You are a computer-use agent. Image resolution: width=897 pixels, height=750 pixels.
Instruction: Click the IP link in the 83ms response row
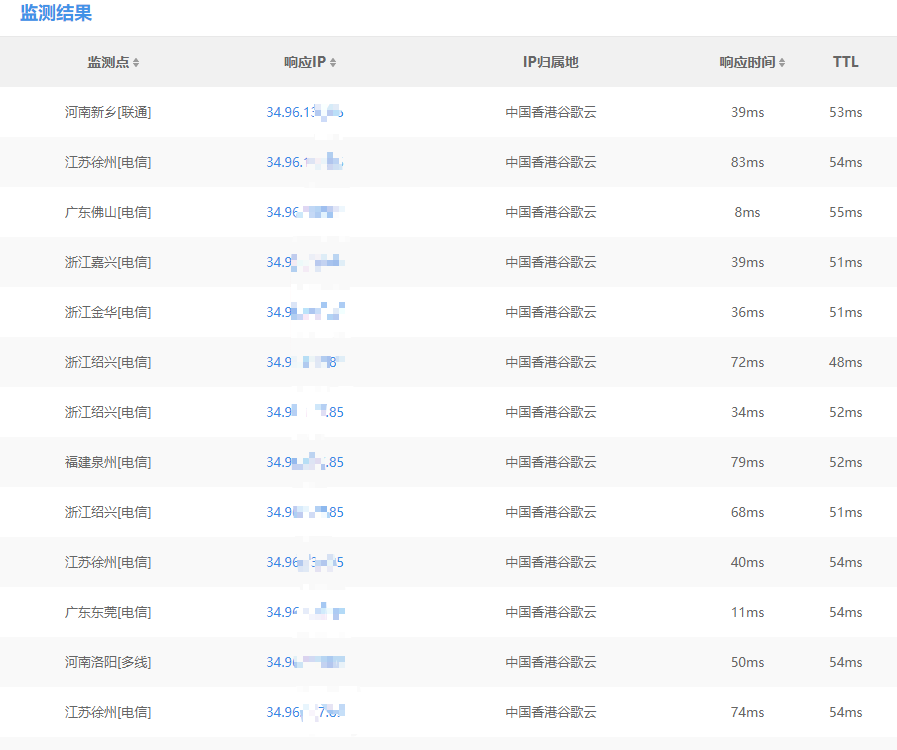pos(305,162)
